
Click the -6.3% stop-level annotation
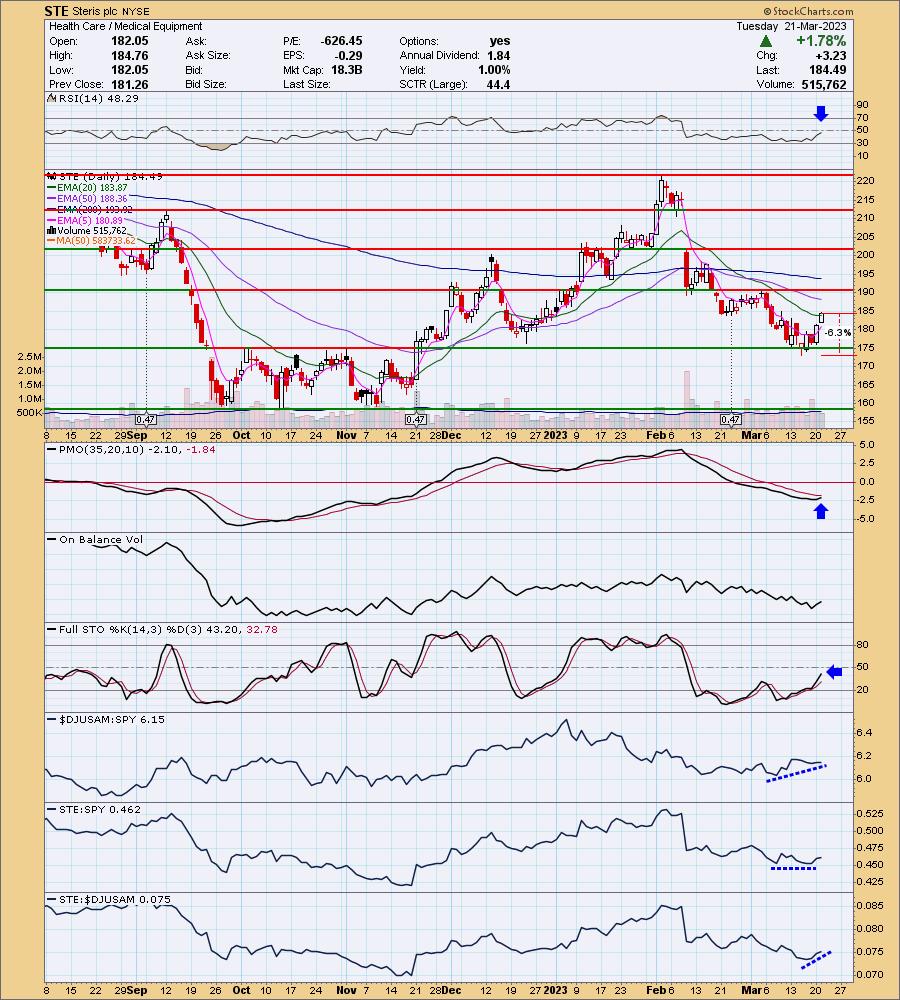click(x=837, y=333)
